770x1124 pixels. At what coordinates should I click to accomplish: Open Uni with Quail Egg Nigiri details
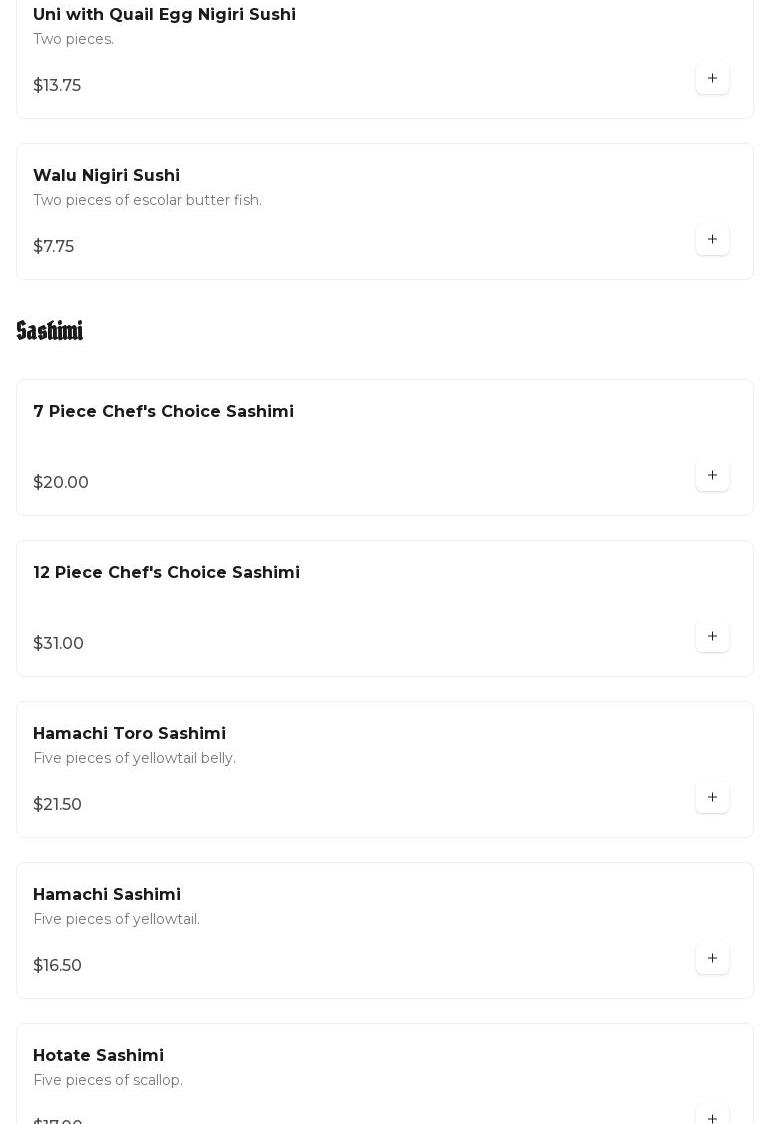coord(164,15)
